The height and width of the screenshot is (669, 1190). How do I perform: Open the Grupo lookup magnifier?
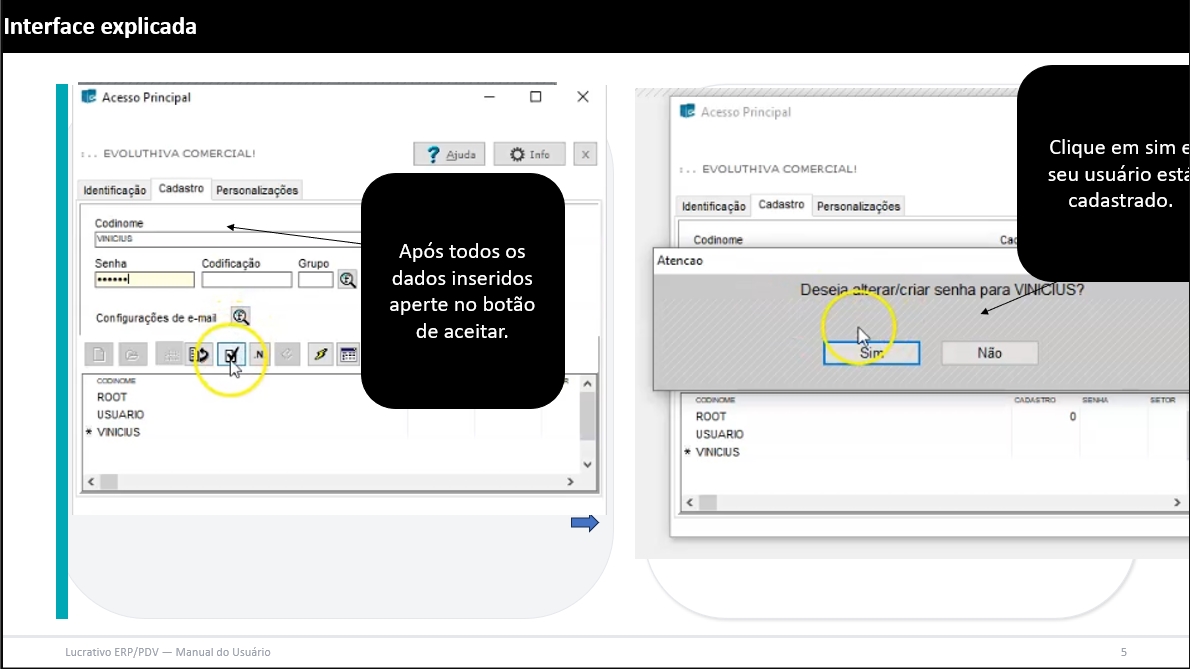click(347, 280)
